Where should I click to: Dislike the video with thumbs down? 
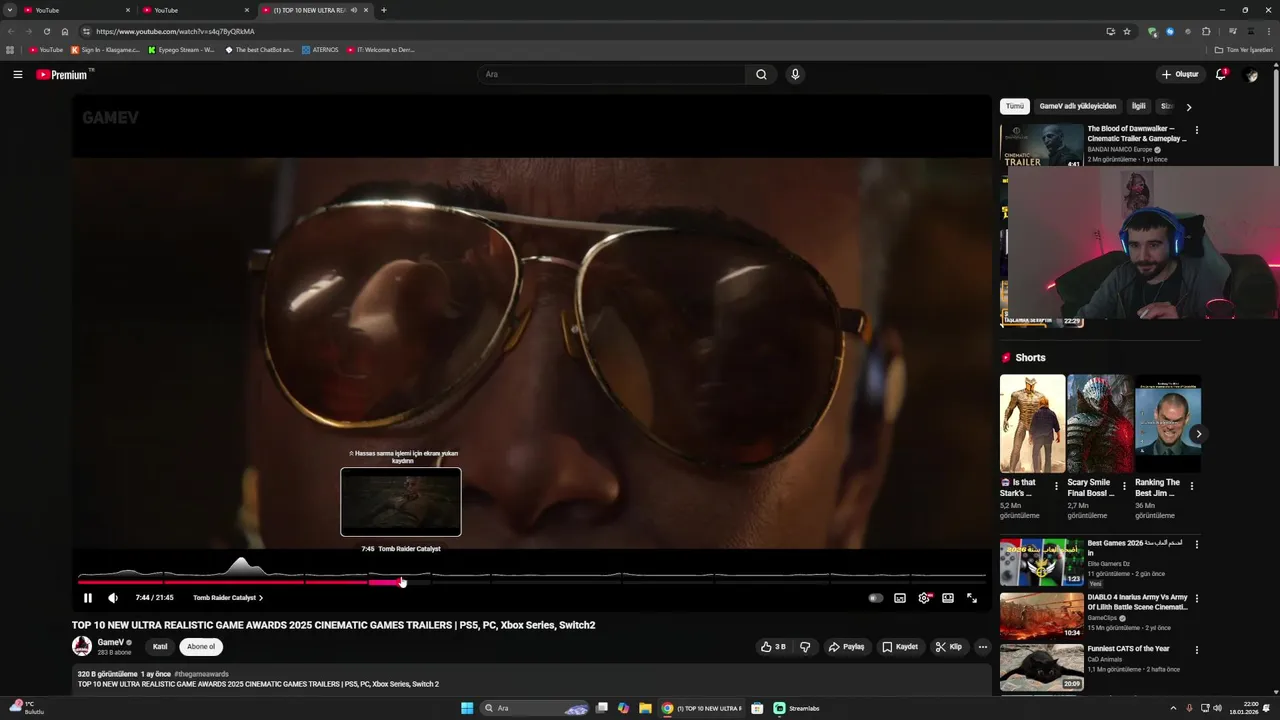point(805,647)
